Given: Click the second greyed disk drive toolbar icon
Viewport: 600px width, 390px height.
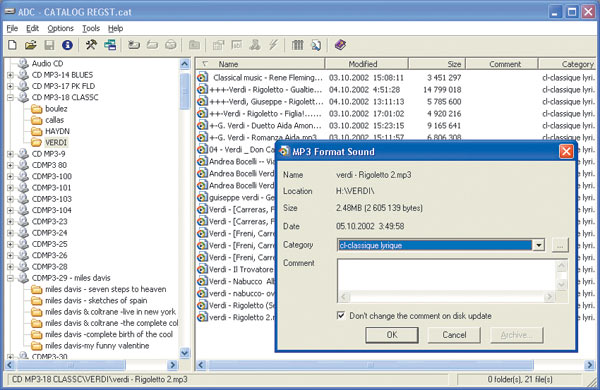Looking at the screenshot, I should click(x=152, y=45).
